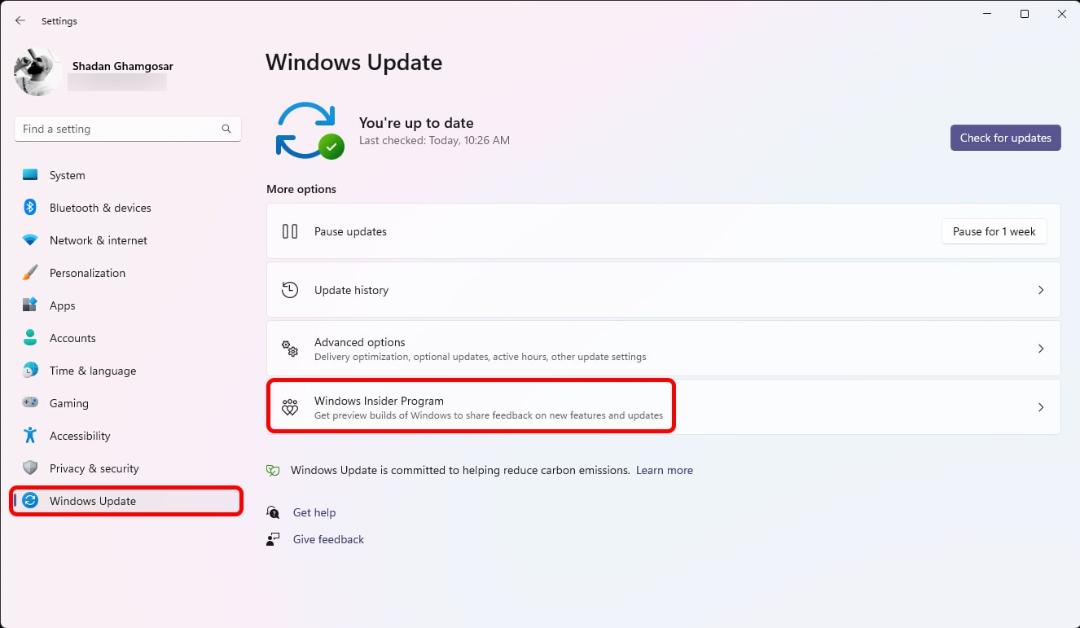The image size is (1080, 628).
Task: Click the pause bars icon
Action: [290, 231]
